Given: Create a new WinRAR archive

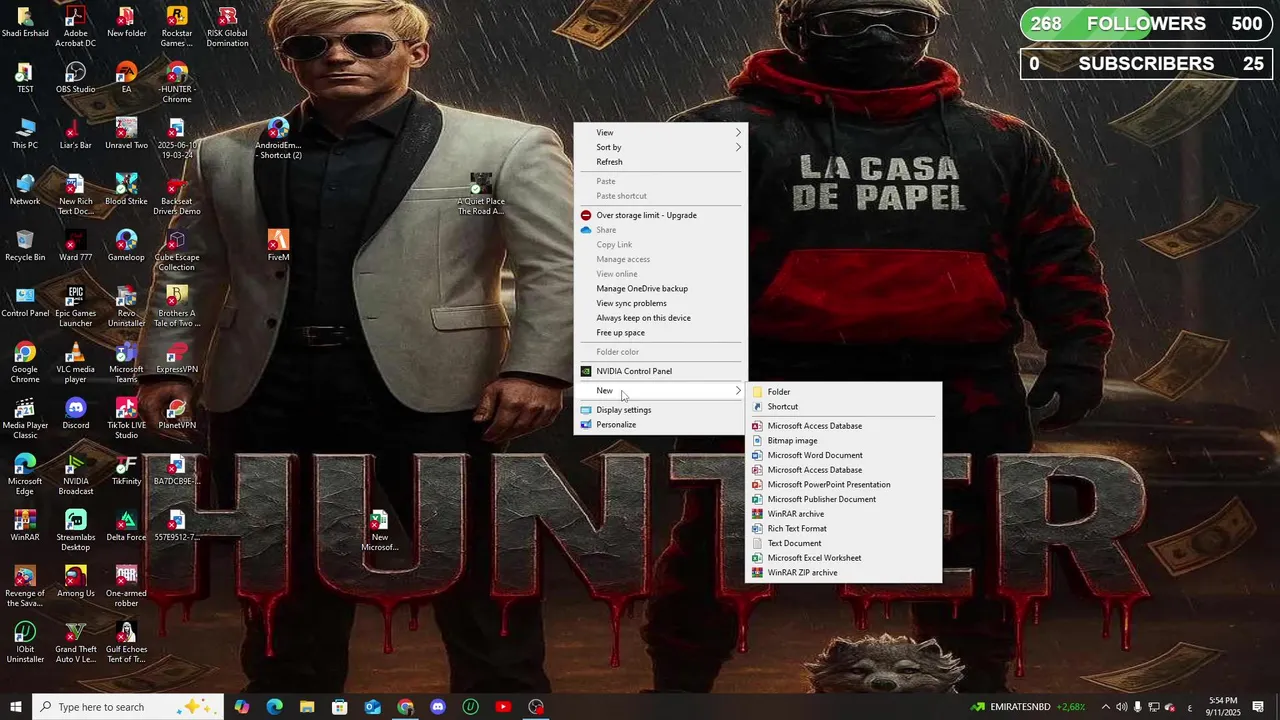Looking at the screenshot, I should click(x=844, y=514).
